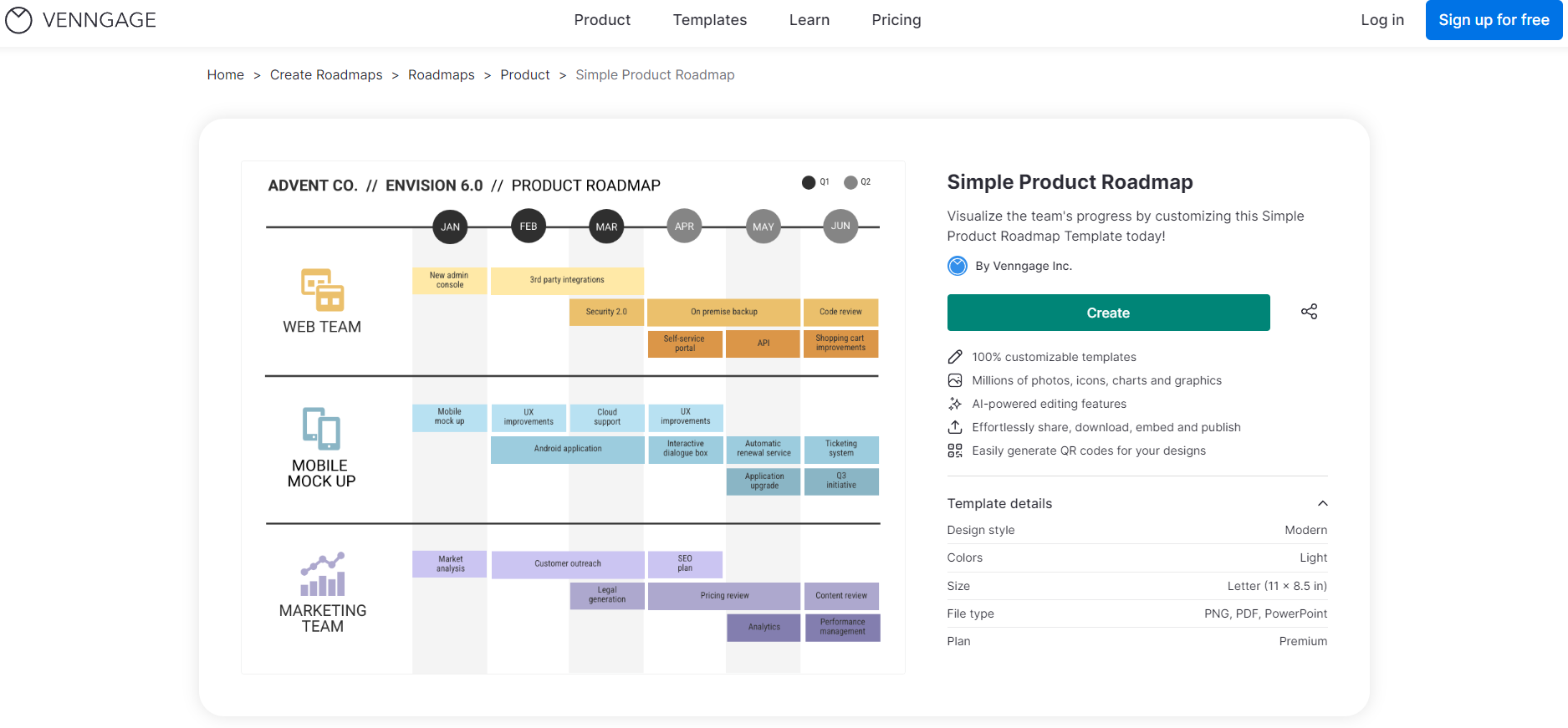Click the Web Team browser windows icon
The width and height of the screenshot is (1568, 728).
[322, 289]
